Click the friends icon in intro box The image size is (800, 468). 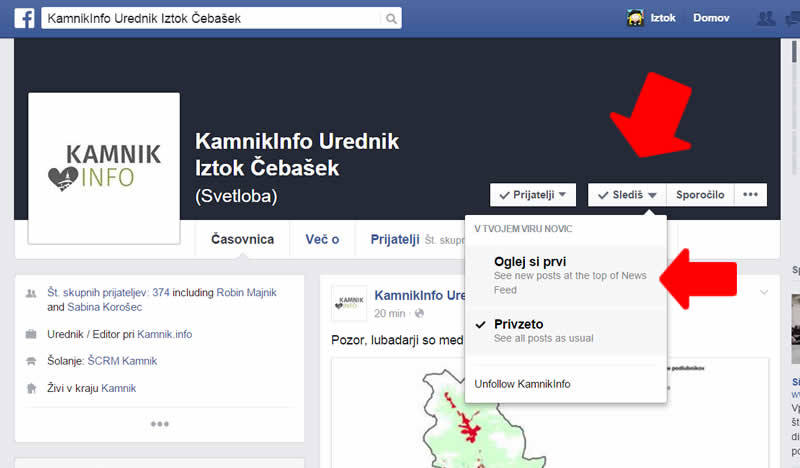click(x=31, y=293)
